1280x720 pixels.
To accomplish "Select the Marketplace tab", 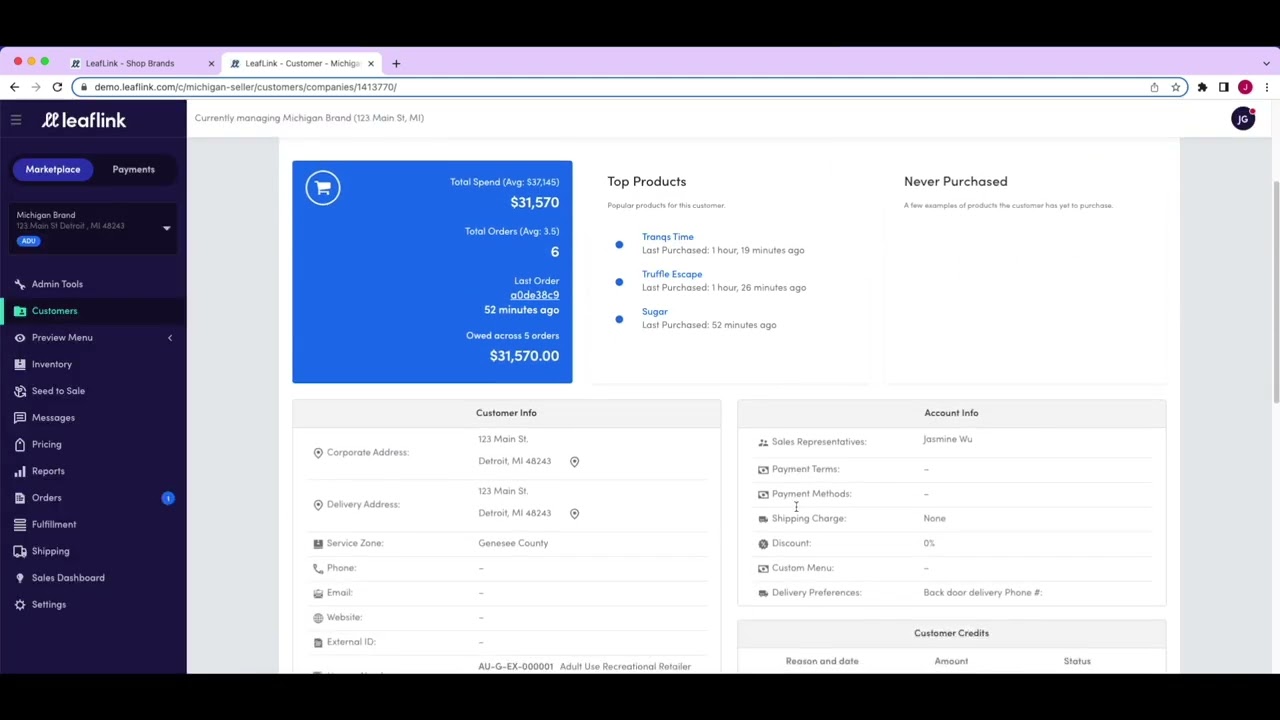I will (x=53, y=169).
